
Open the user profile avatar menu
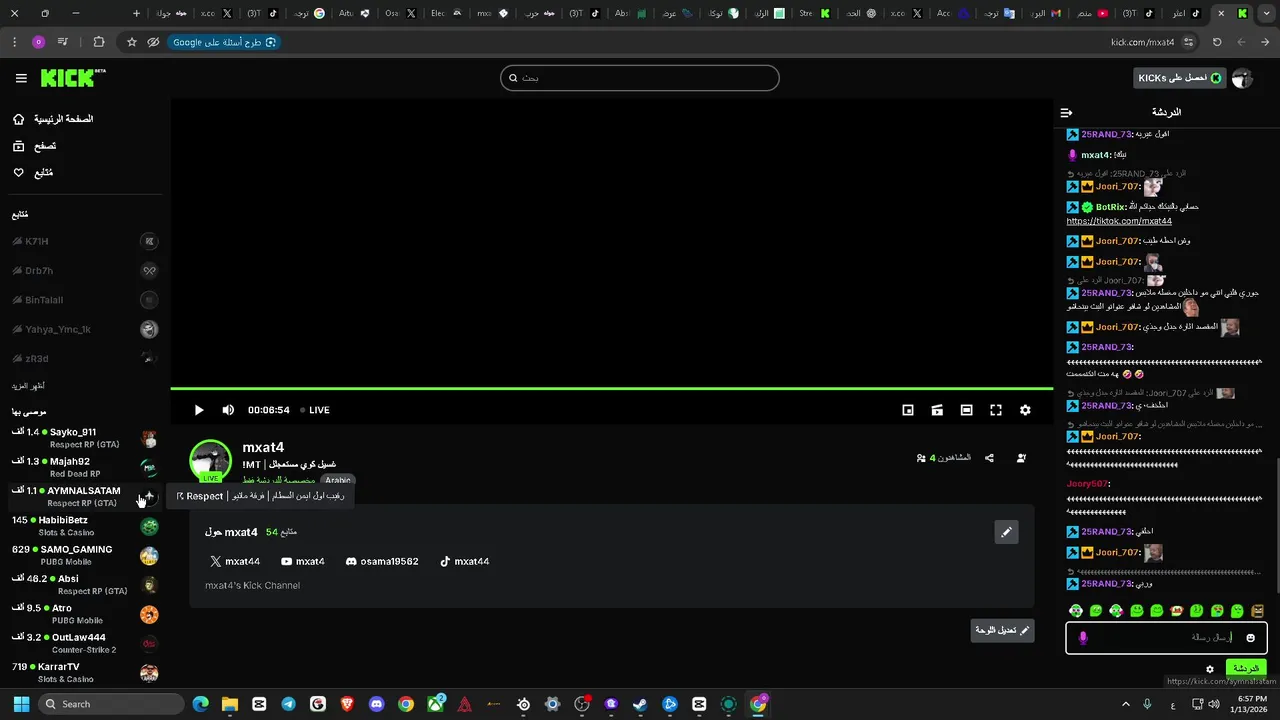pyautogui.click(x=1242, y=78)
